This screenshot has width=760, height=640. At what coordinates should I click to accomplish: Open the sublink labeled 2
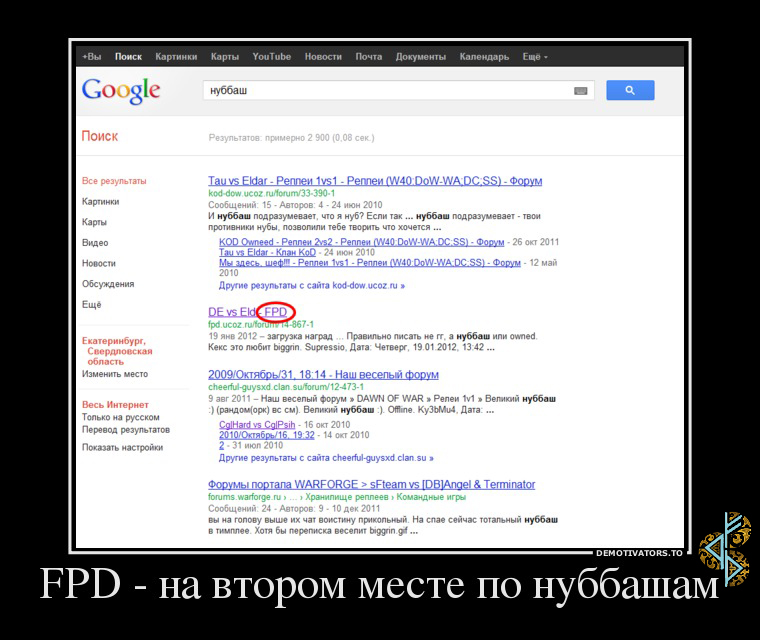point(222,445)
